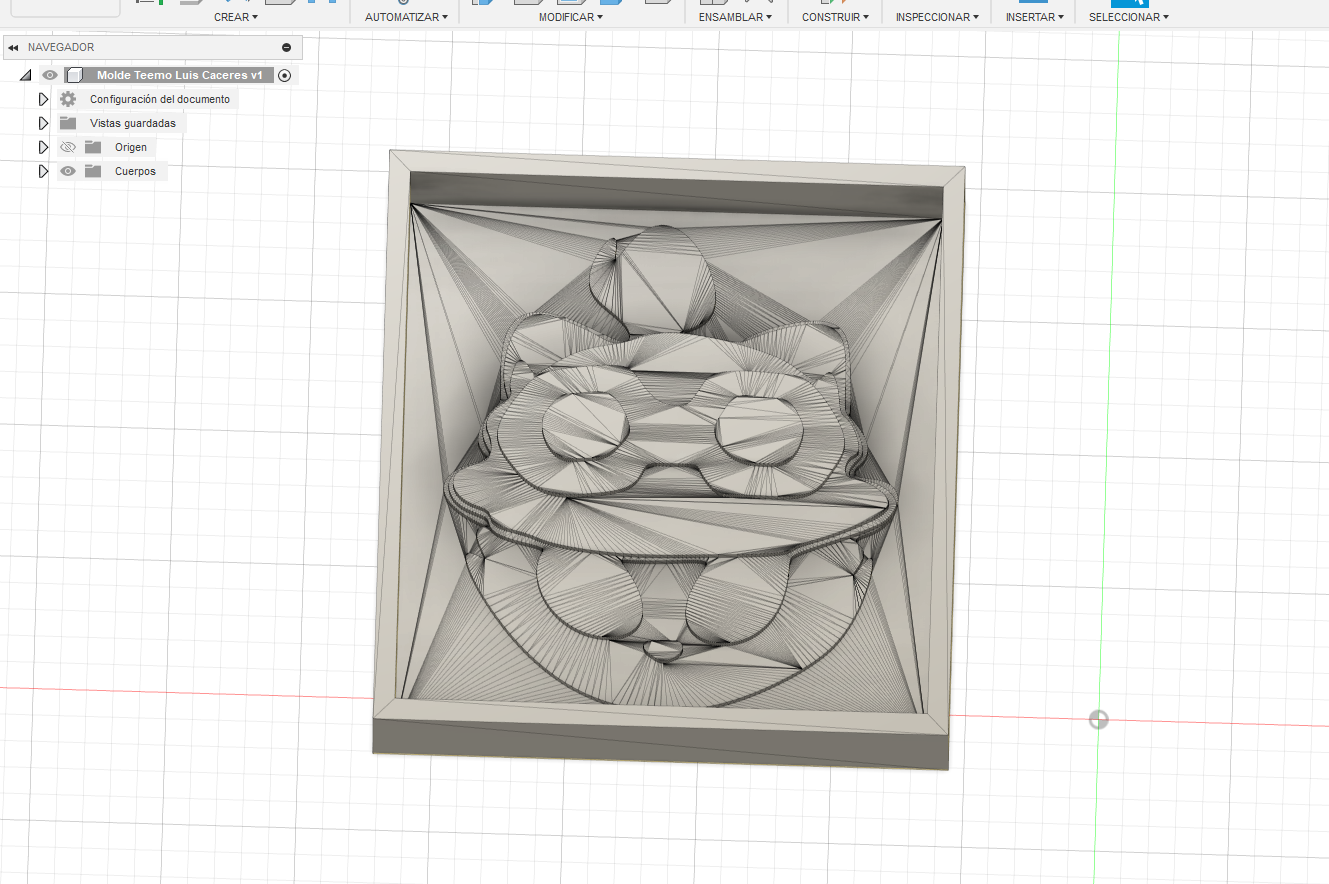
Task: Open the SELECCIONAR dropdown menu
Action: pyautogui.click(x=1128, y=17)
